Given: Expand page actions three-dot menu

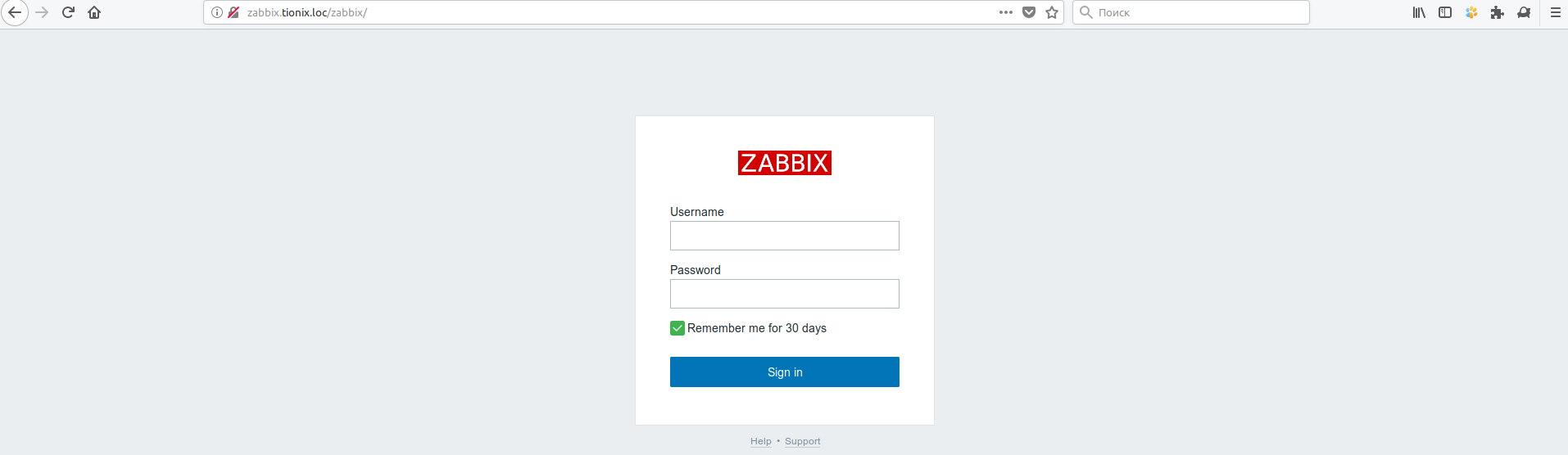Looking at the screenshot, I should click(x=1006, y=12).
